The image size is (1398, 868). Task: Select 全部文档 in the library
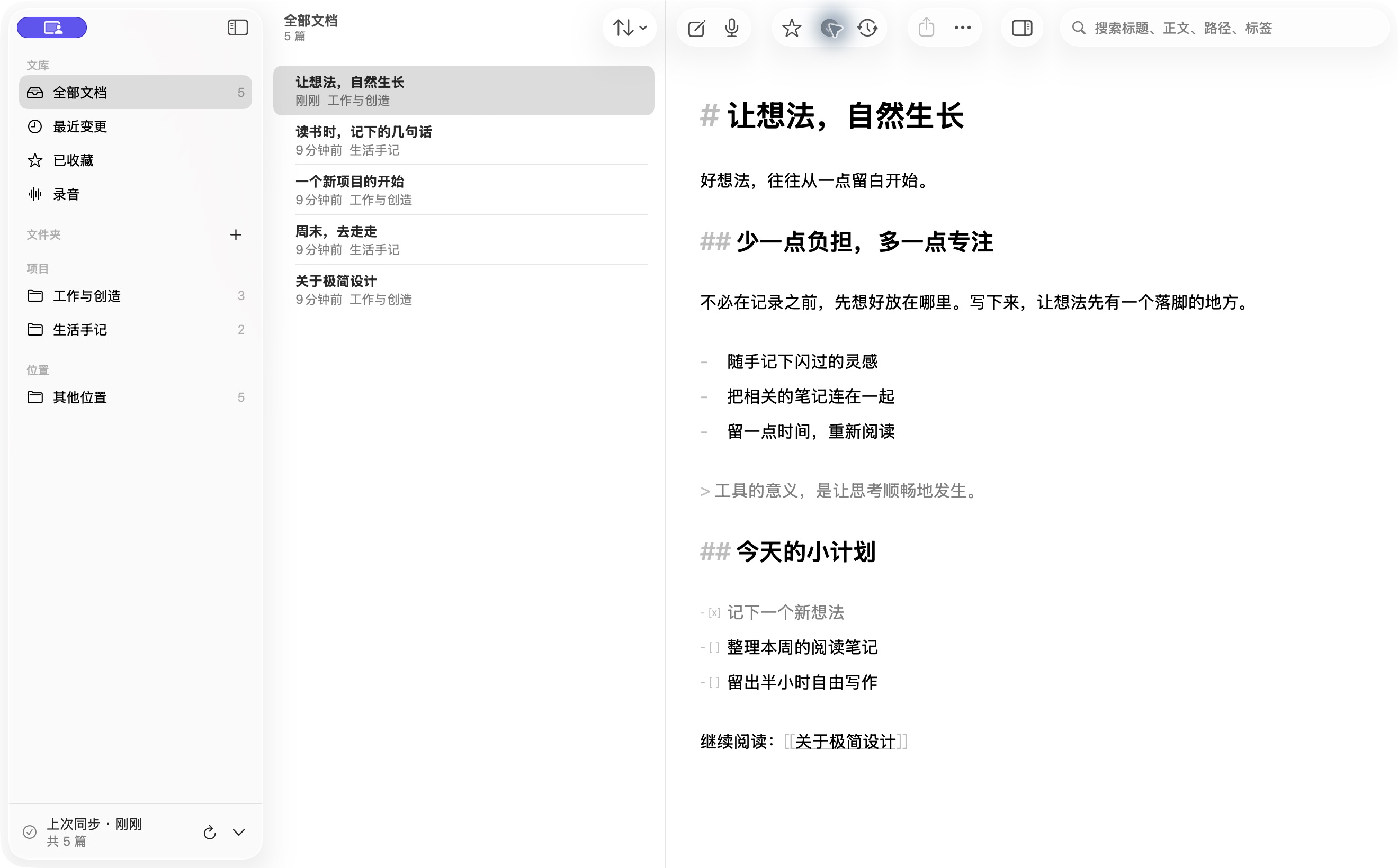pyautogui.click(x=136, y=93)
